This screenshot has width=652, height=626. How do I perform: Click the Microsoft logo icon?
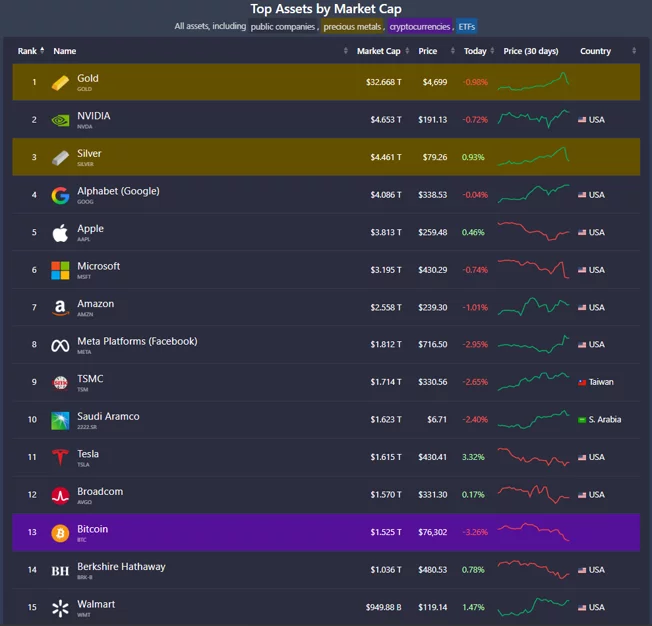click(60, 270)
